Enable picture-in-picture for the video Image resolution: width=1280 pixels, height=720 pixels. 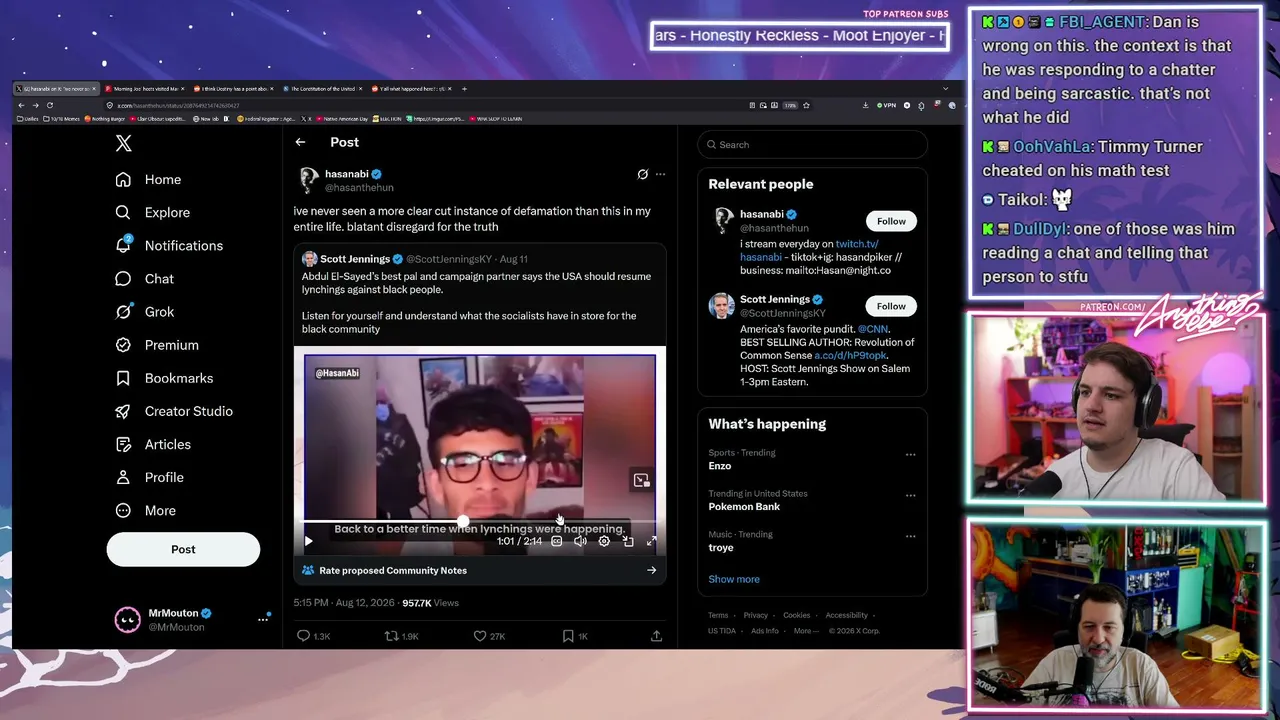(628, 541)
